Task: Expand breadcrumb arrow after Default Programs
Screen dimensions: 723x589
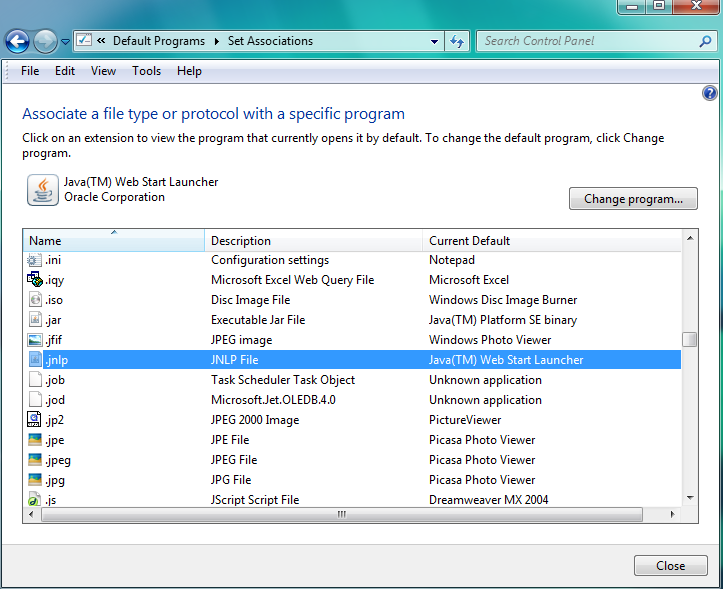Action: [217, 41]
